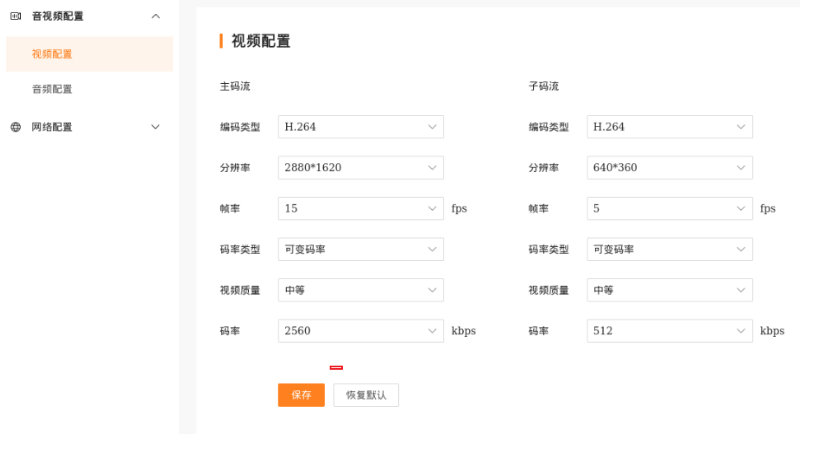This screenshot has height=455, width=838.
Task: Expand the 网络配置 menu section
Action: click(155, 127)
